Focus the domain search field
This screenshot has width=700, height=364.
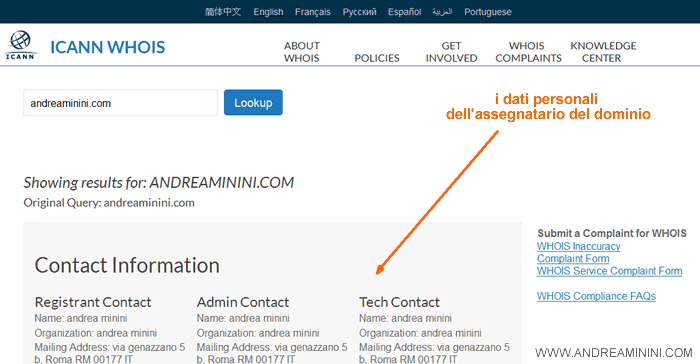coord(120,103)
